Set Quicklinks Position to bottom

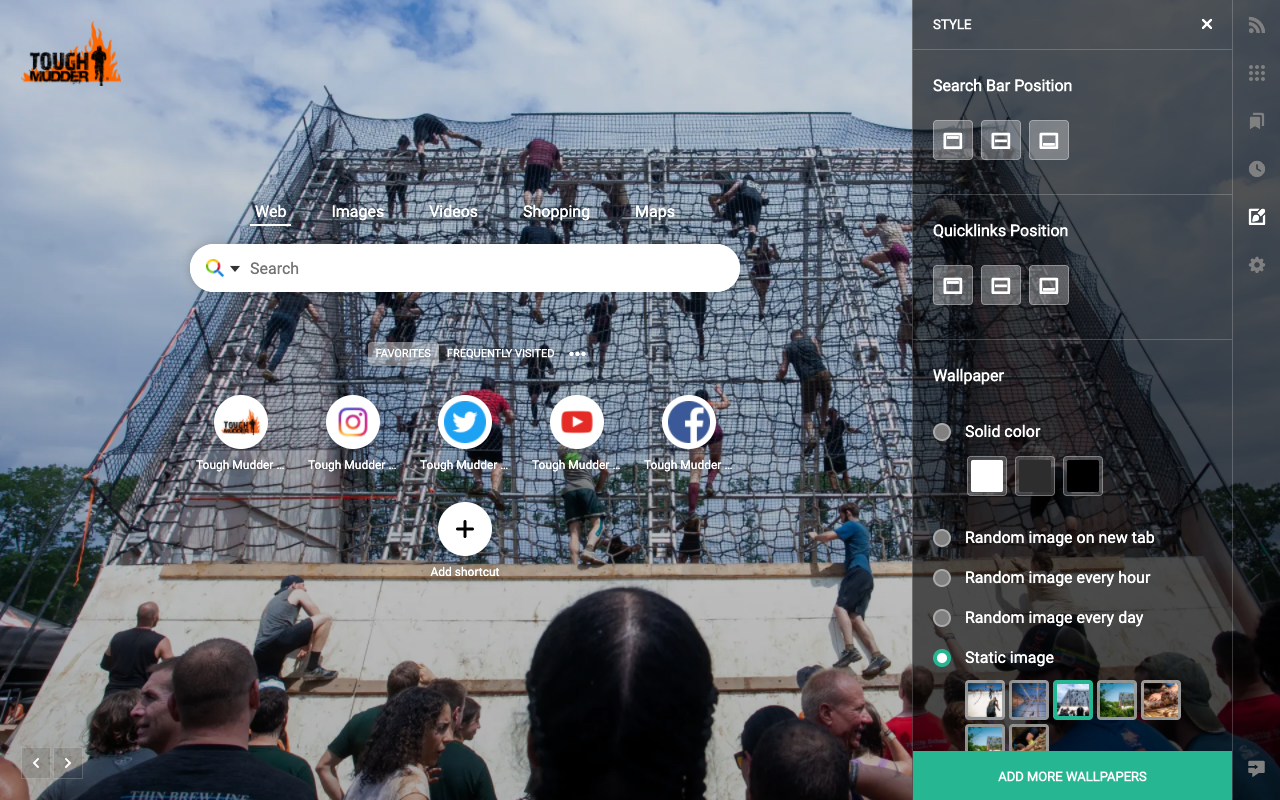click(1049, 286)
